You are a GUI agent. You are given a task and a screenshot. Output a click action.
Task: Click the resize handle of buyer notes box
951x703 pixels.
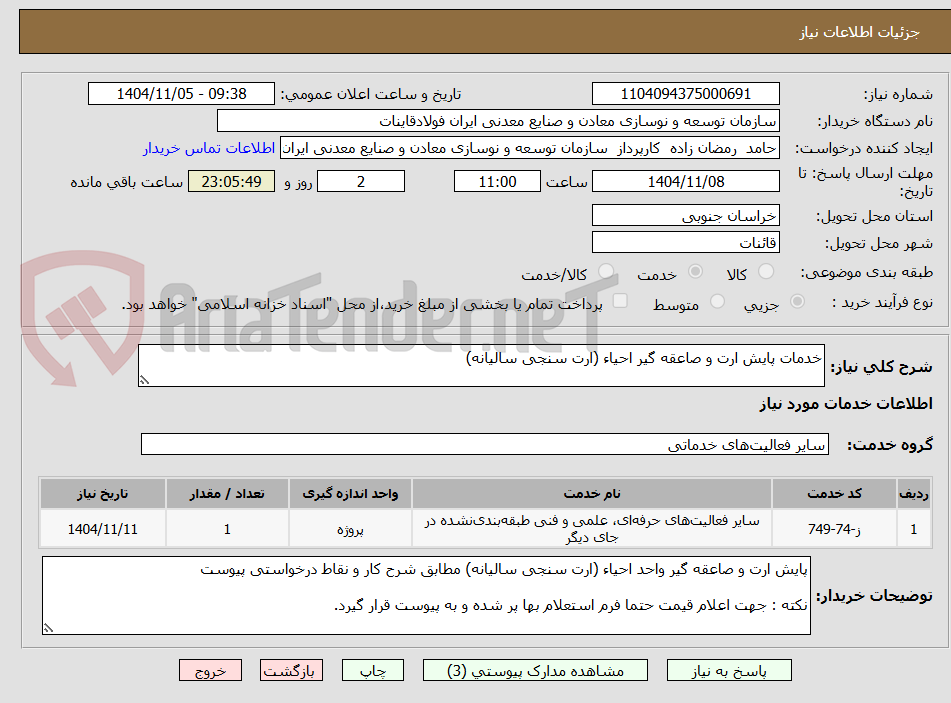pos(49,628)
